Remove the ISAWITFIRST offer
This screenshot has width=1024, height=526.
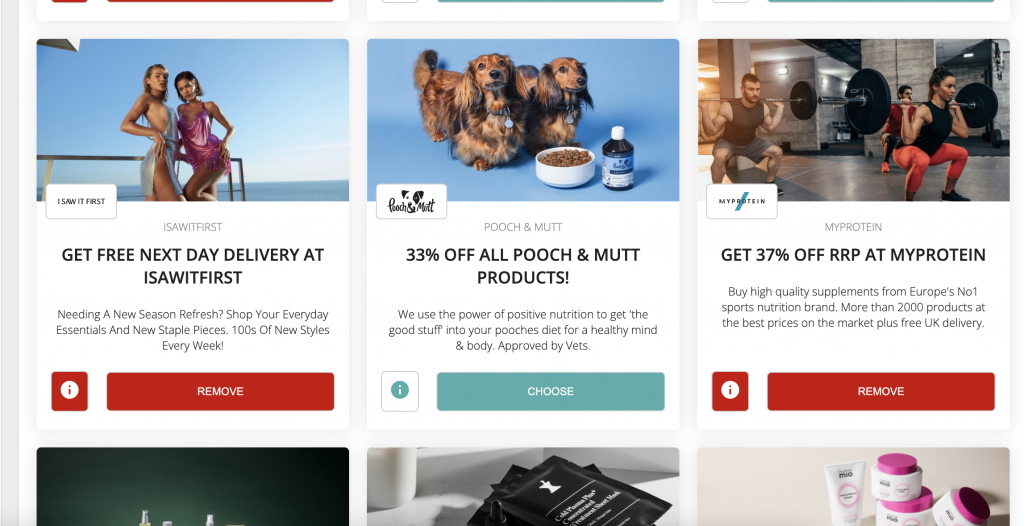[220, 391]
